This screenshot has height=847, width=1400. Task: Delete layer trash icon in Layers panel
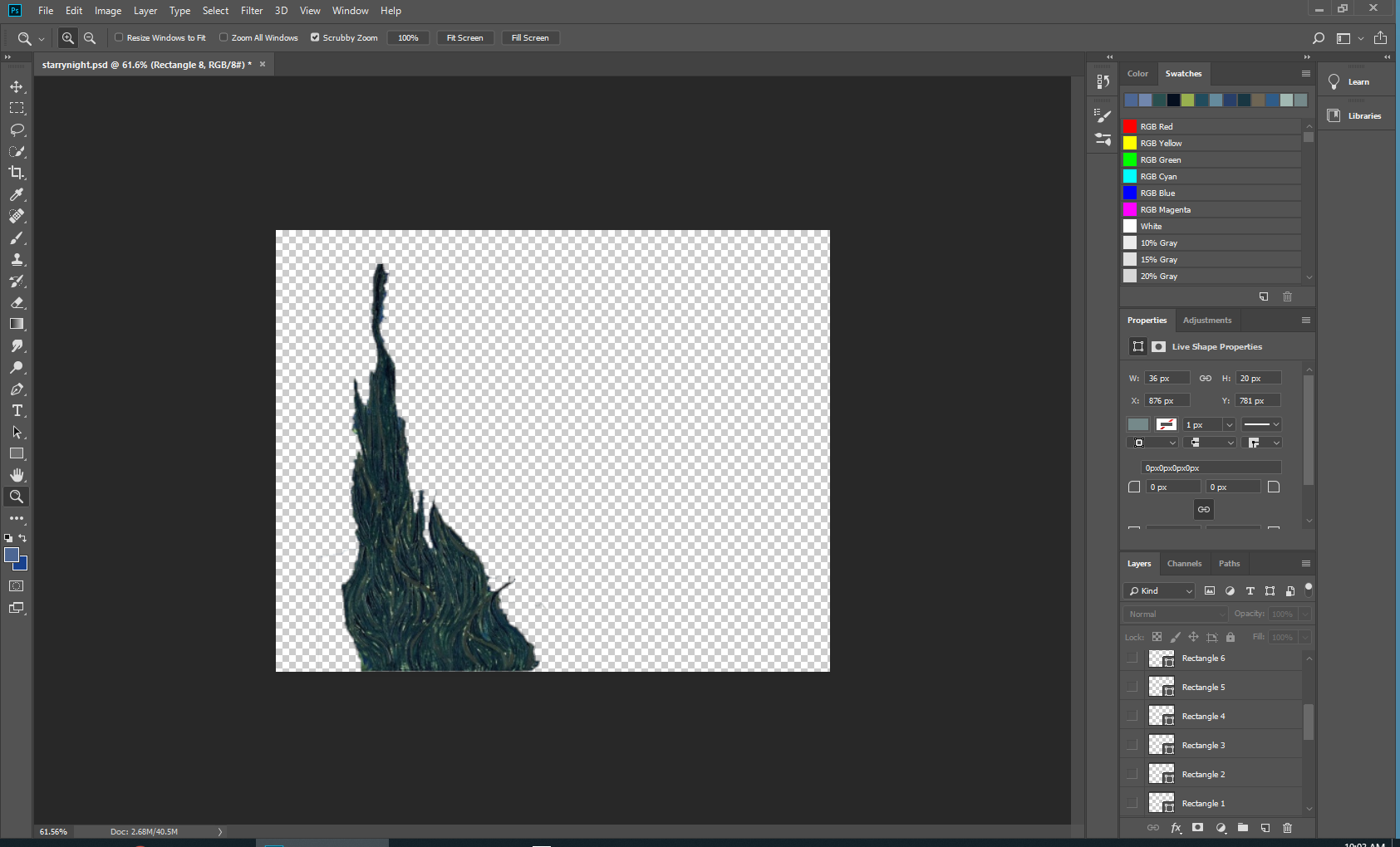coord(1287,828)
